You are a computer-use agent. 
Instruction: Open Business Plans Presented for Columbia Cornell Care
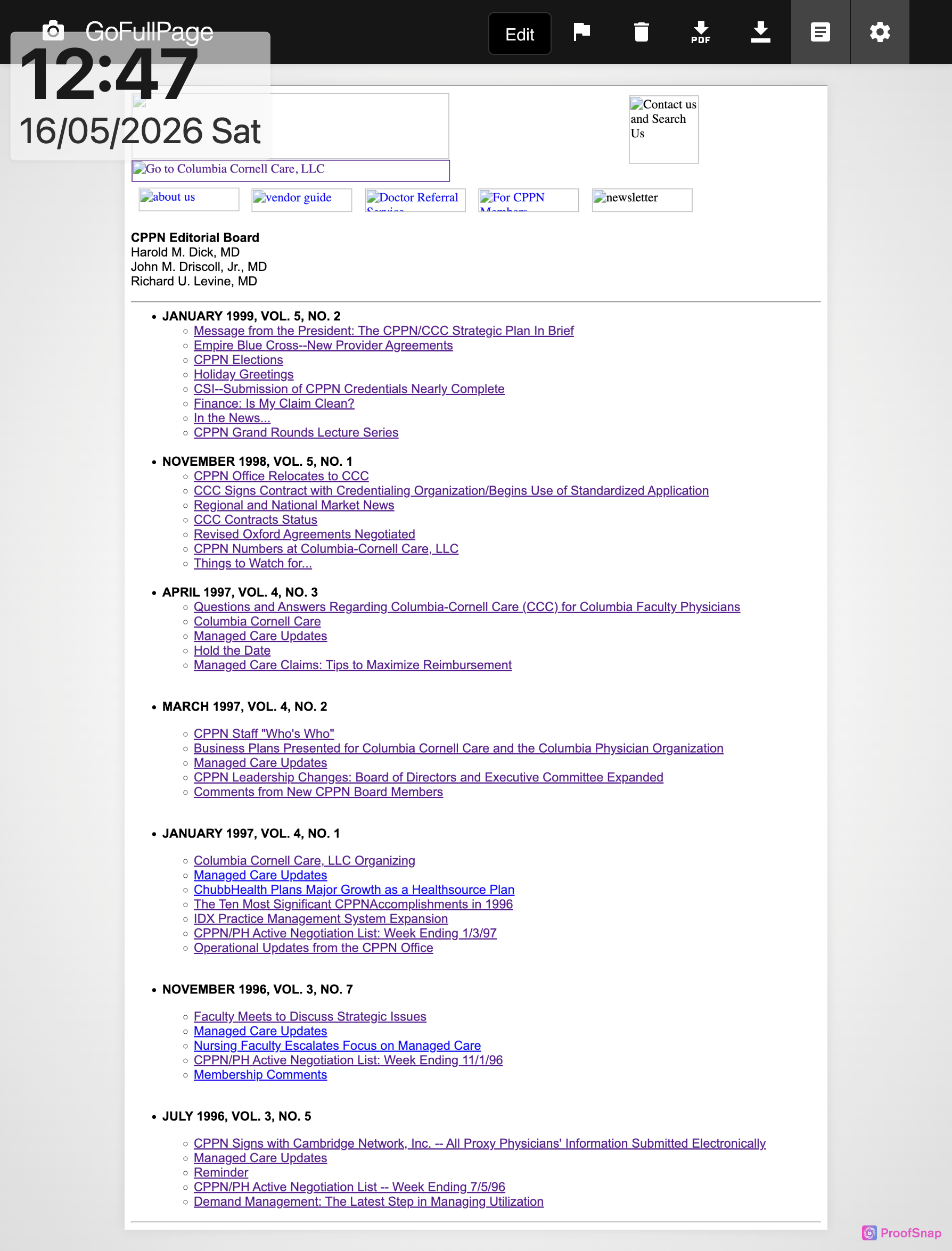(458, 748)
